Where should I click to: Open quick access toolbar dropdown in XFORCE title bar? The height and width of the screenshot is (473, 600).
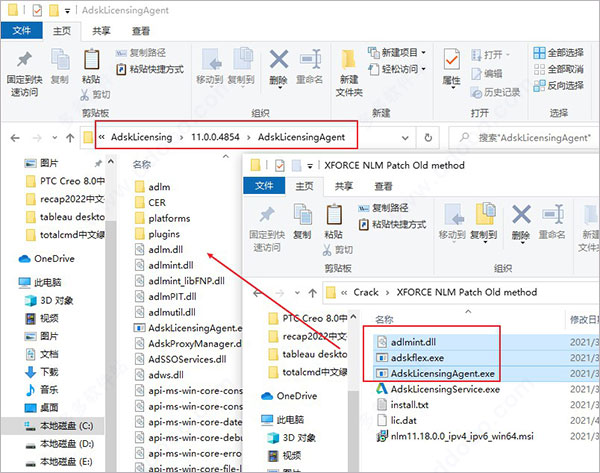[310, 166]
